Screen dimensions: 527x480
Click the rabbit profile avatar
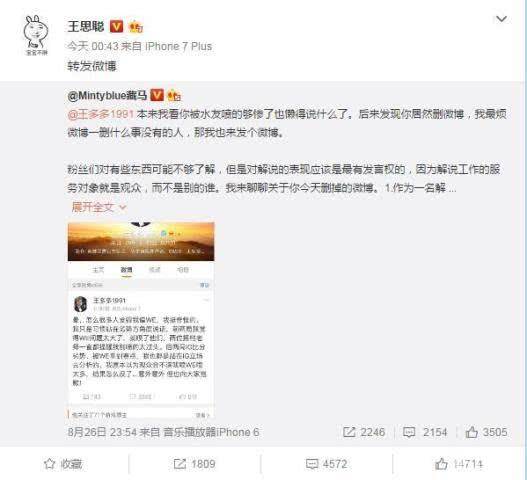[x=36, y=35]
